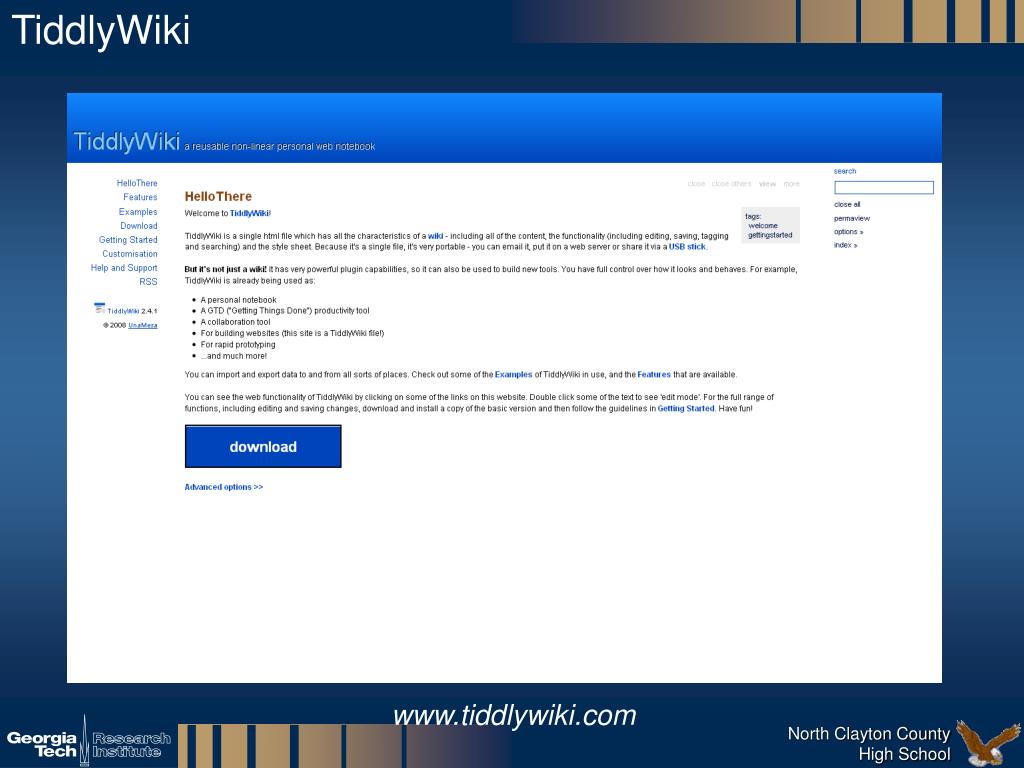This screenshot has height=768, width=1024.
Task: Click the 'A personal notebook' bullet
Action: [x=238, y=300]
